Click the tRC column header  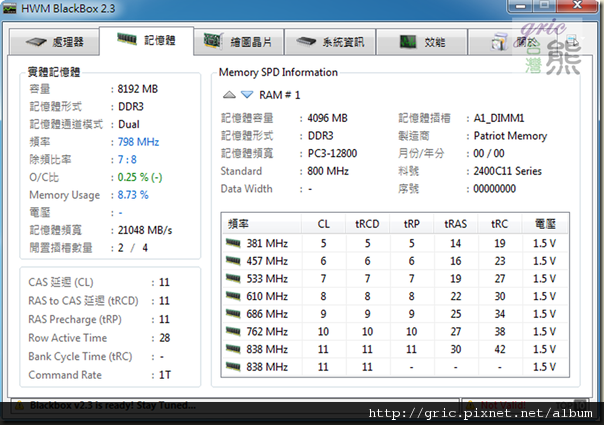tap(500, 224)
